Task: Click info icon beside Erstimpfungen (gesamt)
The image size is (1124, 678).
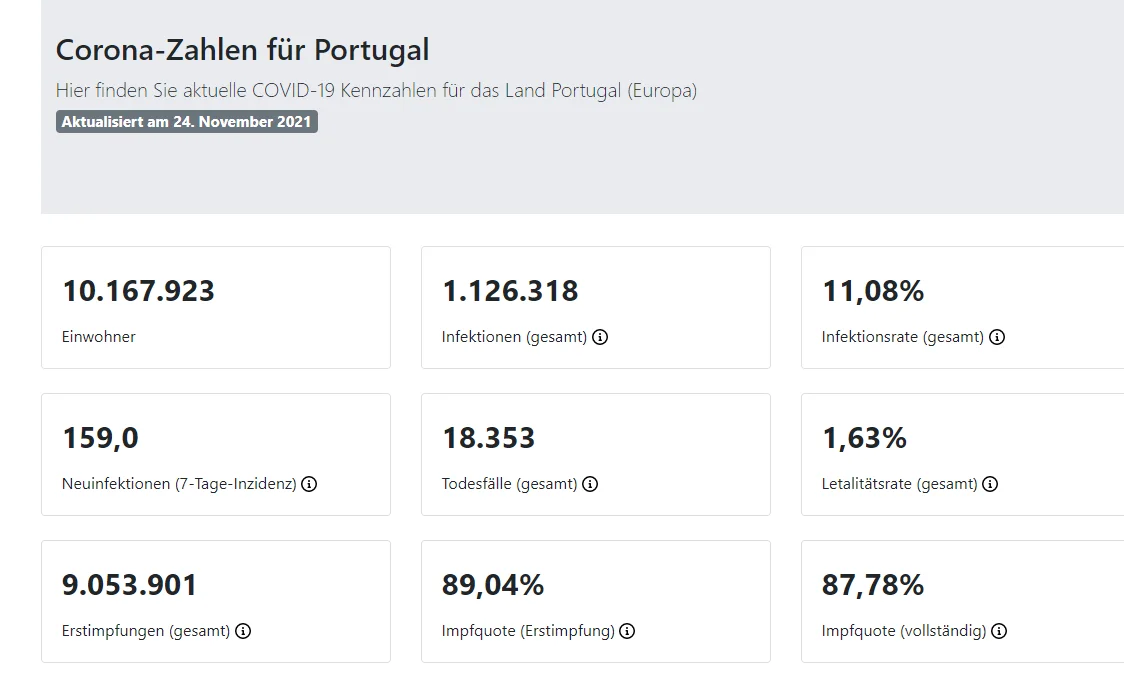Action: click(x=243, y=632)
